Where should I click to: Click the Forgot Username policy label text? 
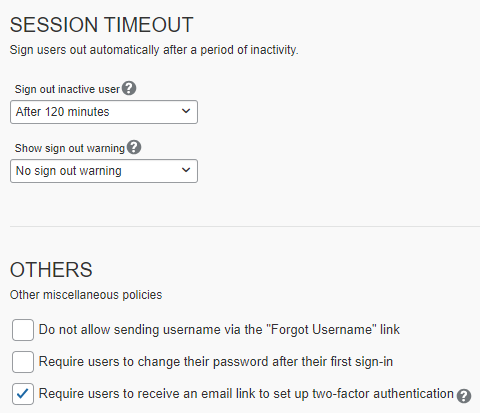219,330
